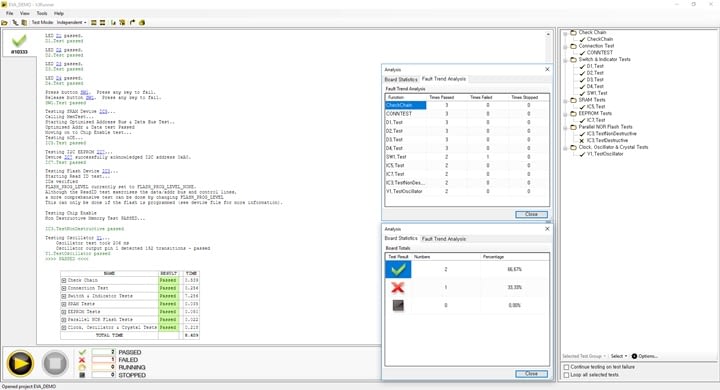Click the green check icon in Board Totals
Image resolution: width=720 pixels, height=390 pixels.
pos(398,269)
